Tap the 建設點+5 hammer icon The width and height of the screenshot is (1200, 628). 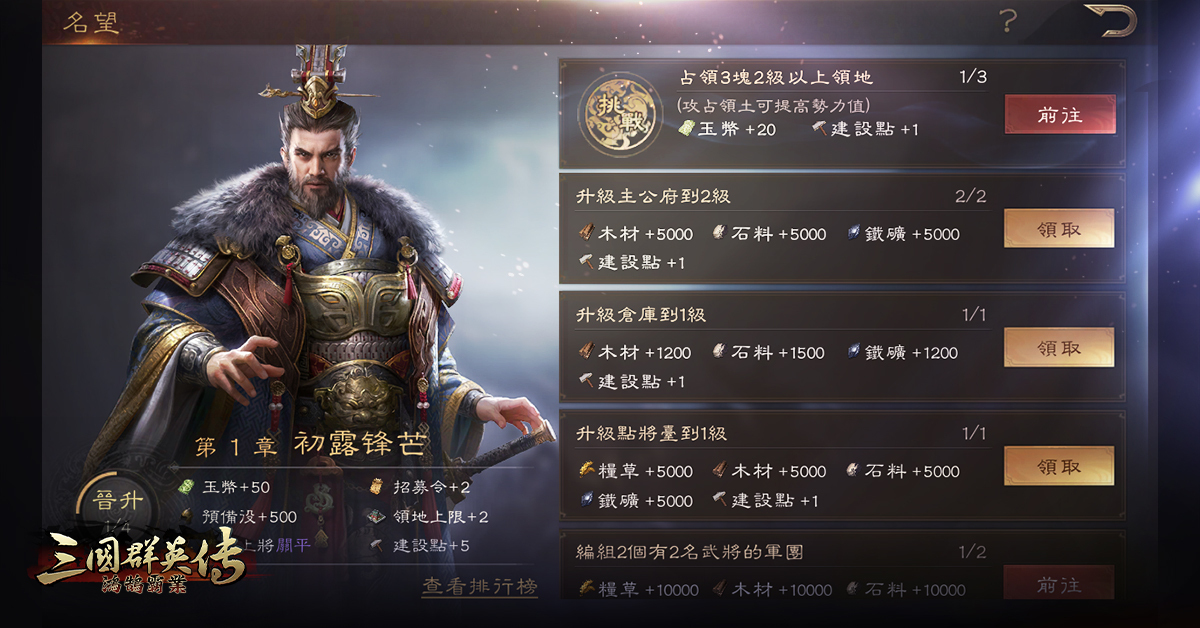(376, 546)
